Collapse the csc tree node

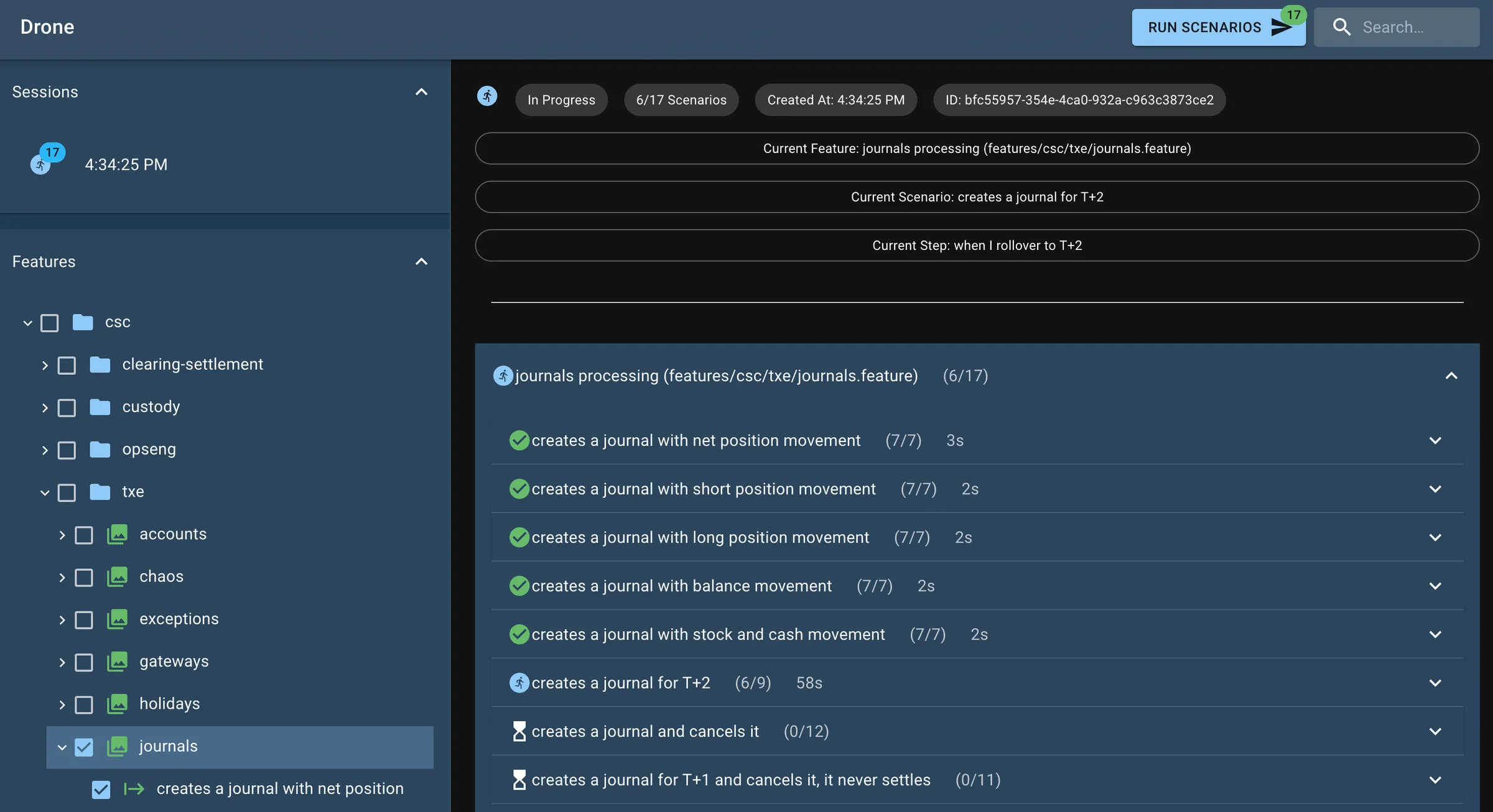[x=27, y=323]
